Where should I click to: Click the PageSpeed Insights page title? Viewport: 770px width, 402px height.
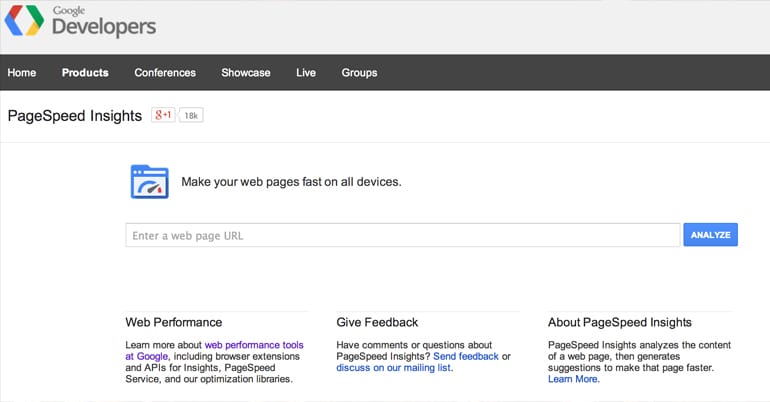(x=75, y=116)
